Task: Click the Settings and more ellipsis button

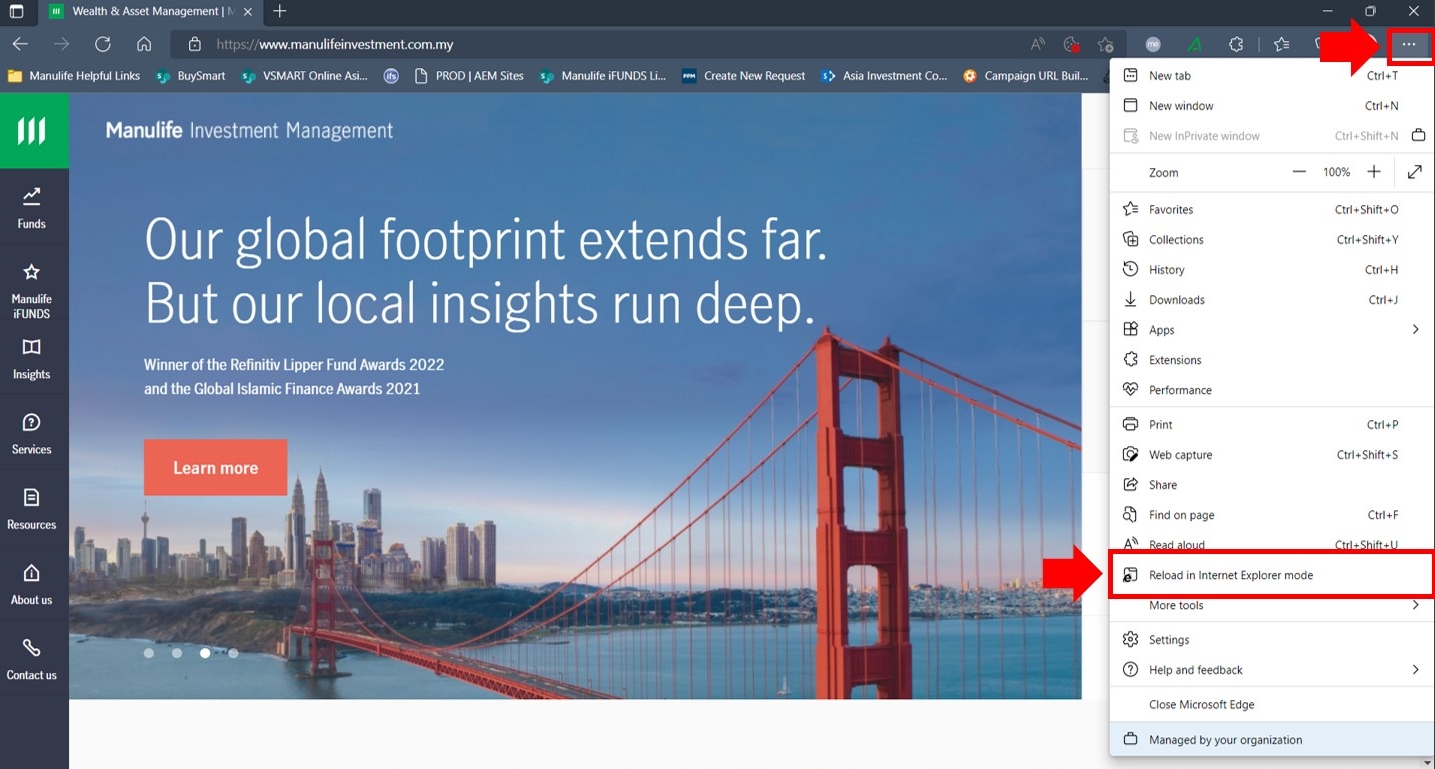Action: point(1409,45)
